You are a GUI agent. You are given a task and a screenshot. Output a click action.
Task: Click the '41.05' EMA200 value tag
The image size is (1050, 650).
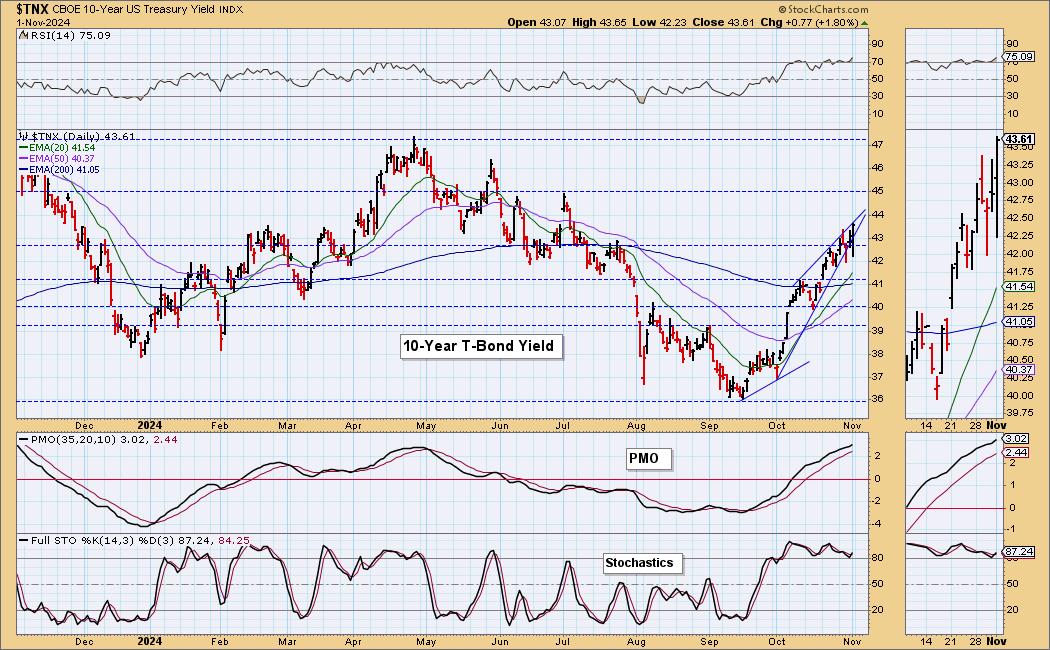click(1019, 322)
